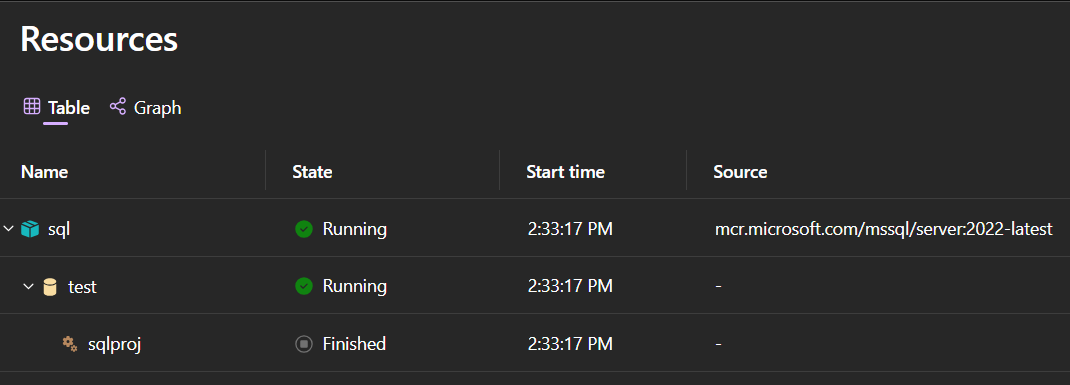Click the gears icon next to sqlproj

point(70,343)
